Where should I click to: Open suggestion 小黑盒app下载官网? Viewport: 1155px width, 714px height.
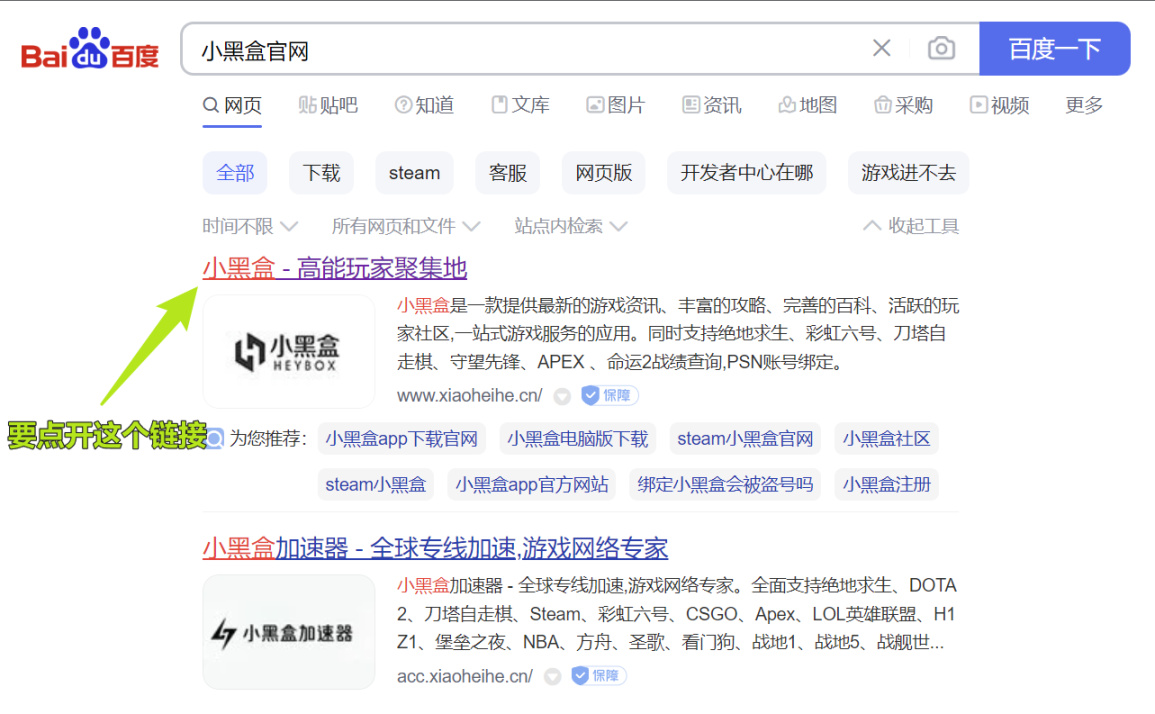tap(401, 439)
